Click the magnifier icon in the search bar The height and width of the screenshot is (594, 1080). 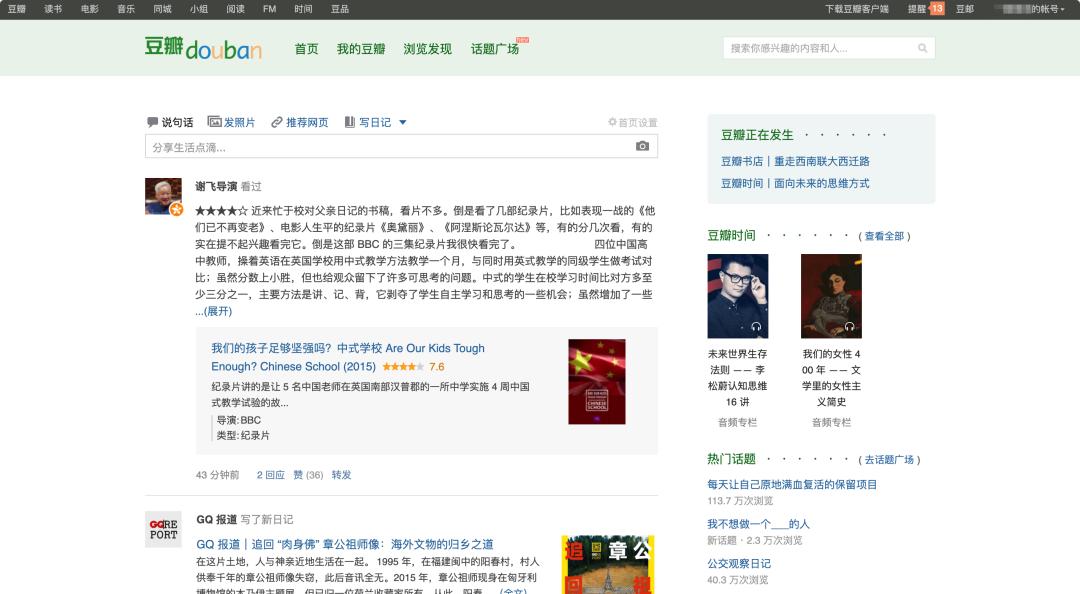point(923,47)
